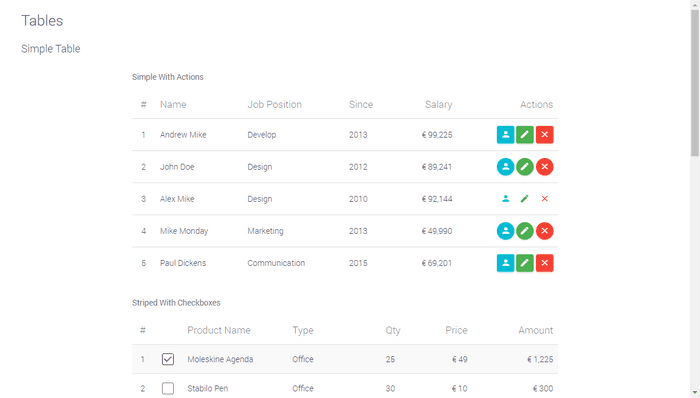Click the Job Position column header
The height and width of the screenshot is (398, 700).
tap(275, 104)
